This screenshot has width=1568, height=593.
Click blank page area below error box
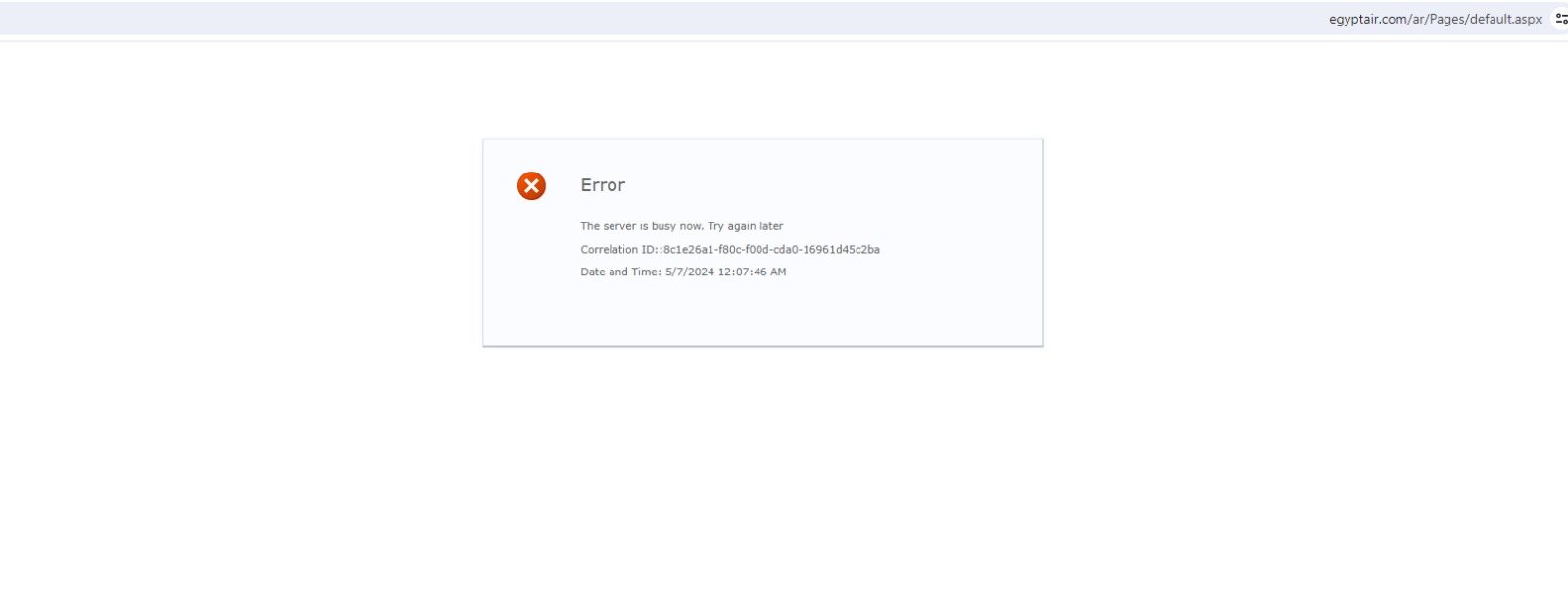[x=762, y=470]
